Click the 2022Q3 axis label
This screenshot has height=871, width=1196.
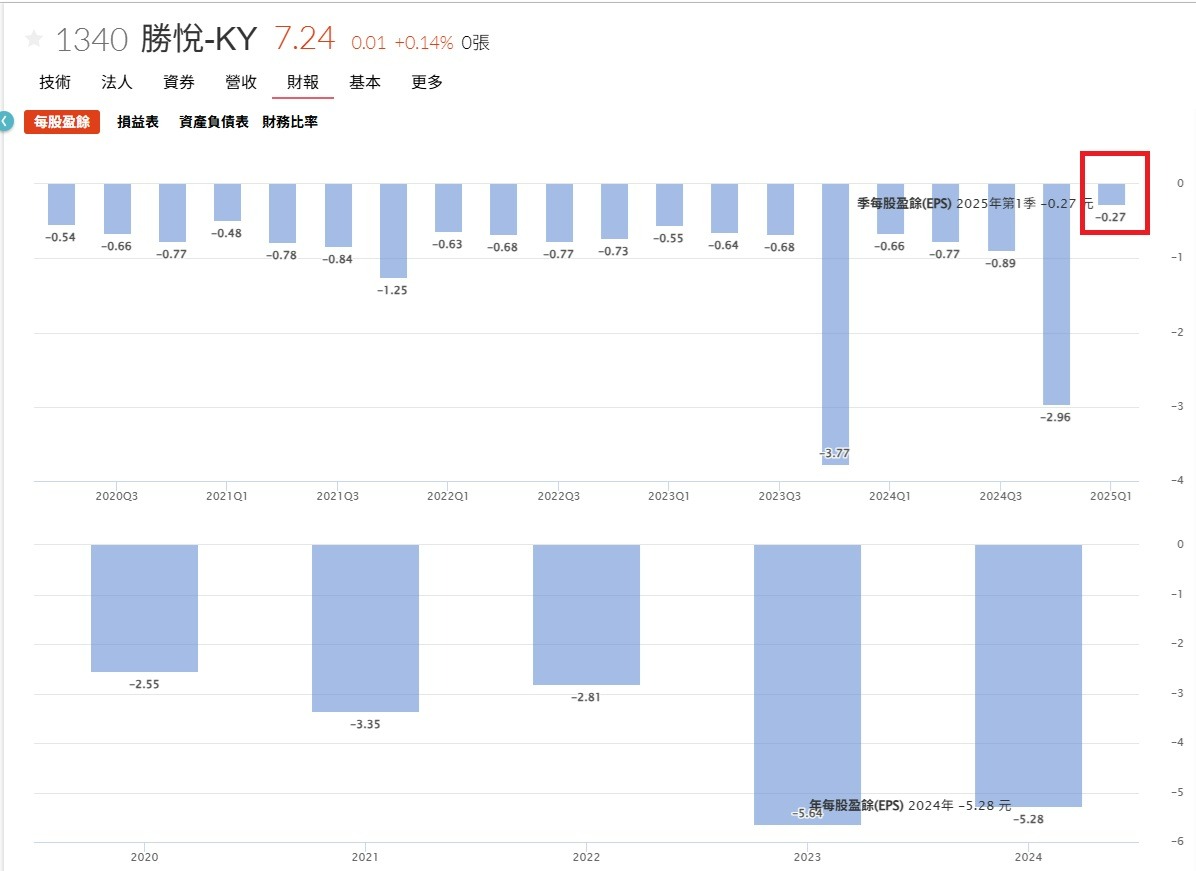click(x=558, y=496)
